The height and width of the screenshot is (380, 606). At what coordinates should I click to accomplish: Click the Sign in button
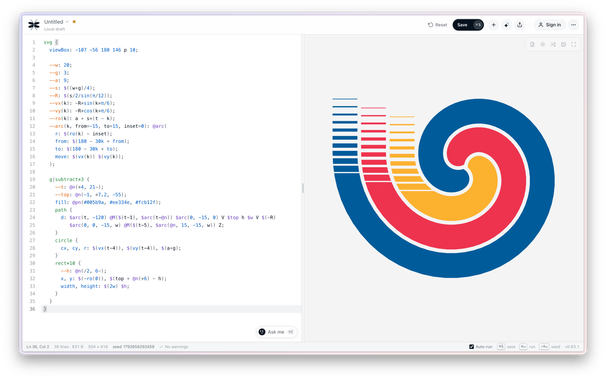click(x=550, y=25)
